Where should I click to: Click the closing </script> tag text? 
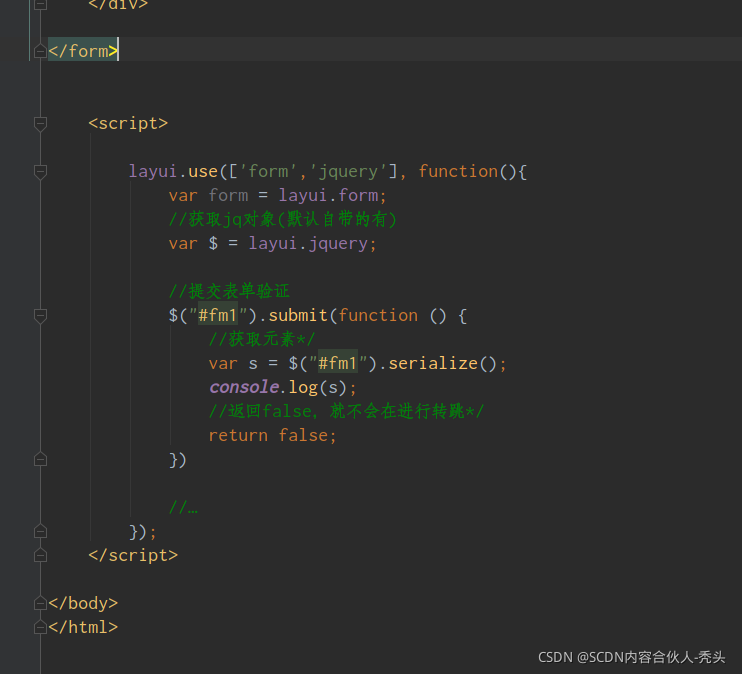(133, 555)
